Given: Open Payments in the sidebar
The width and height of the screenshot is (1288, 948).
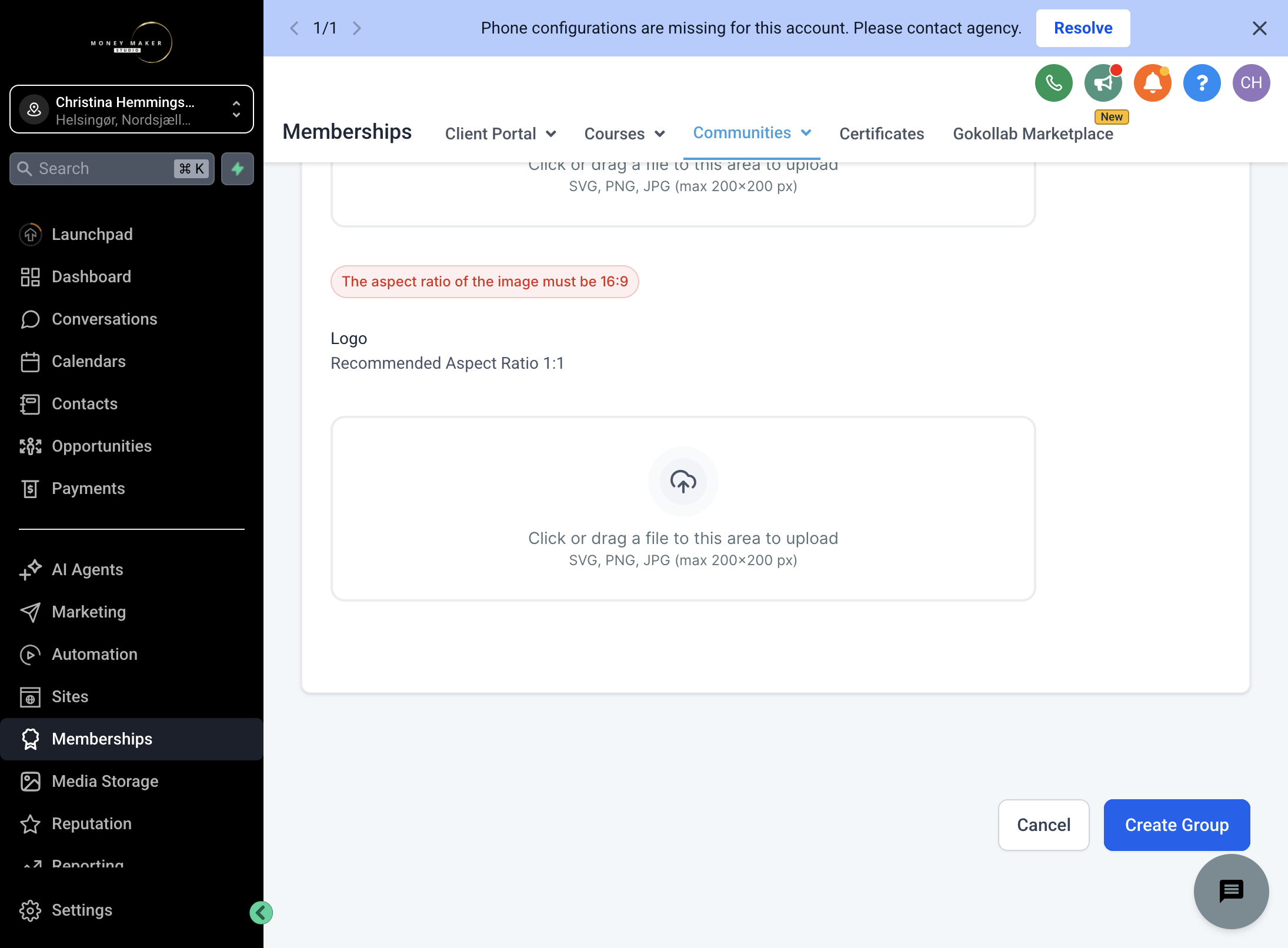Looking at the screenshot, I should pos(132,488).
